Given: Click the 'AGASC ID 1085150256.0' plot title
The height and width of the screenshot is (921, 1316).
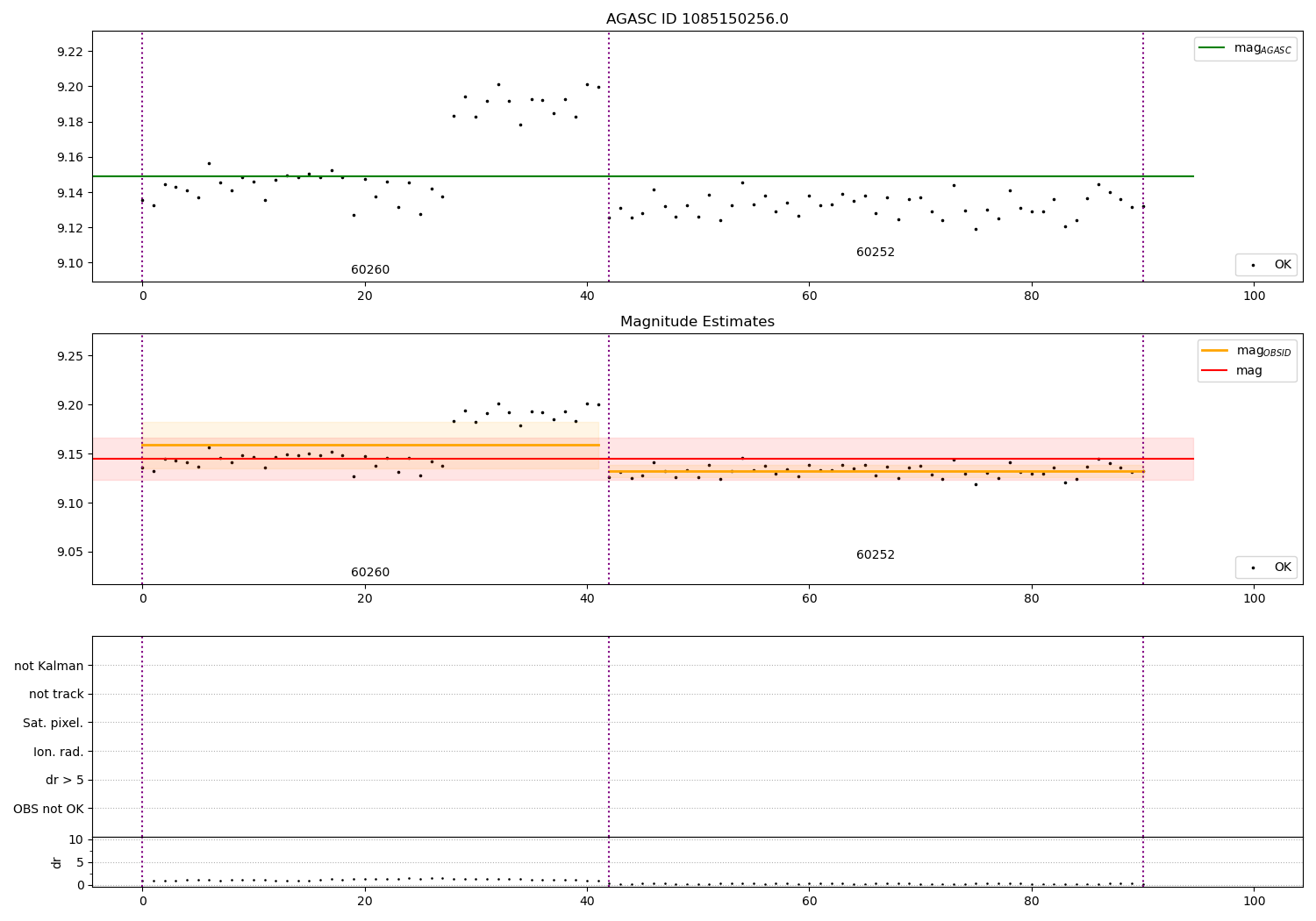Looking at the screenshot, I should coord(697,19).
